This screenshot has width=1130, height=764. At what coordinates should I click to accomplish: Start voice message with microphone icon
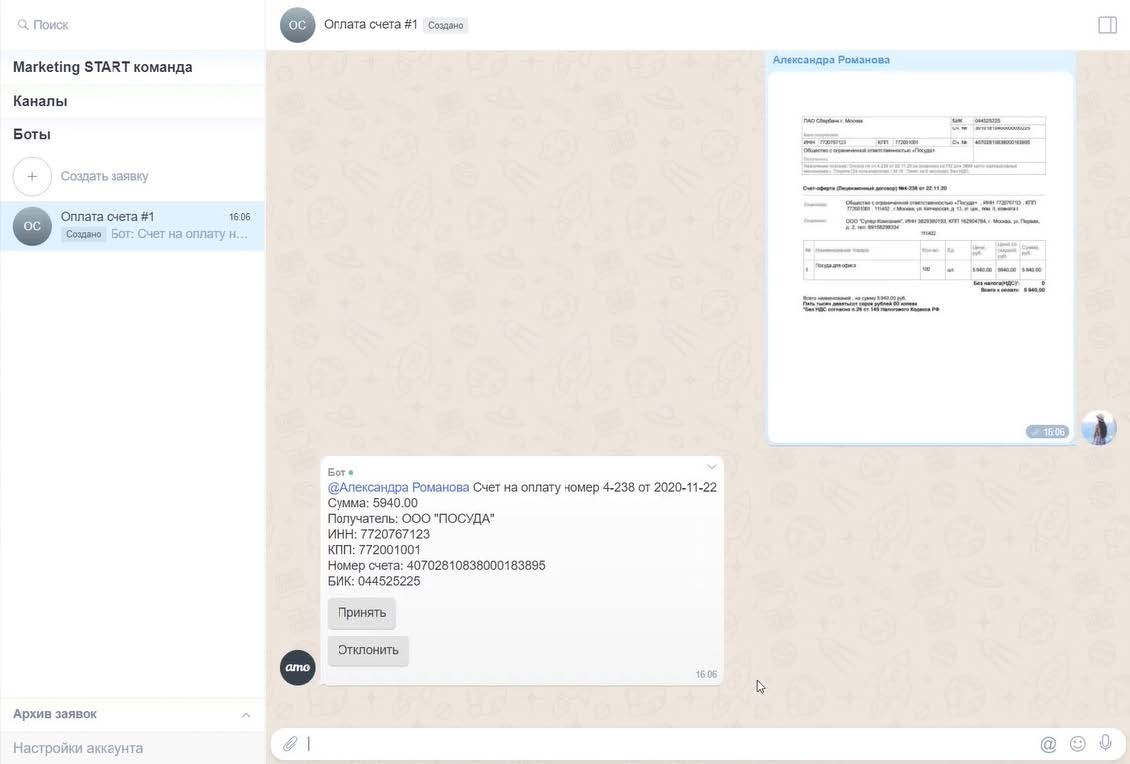(1106, 743)
